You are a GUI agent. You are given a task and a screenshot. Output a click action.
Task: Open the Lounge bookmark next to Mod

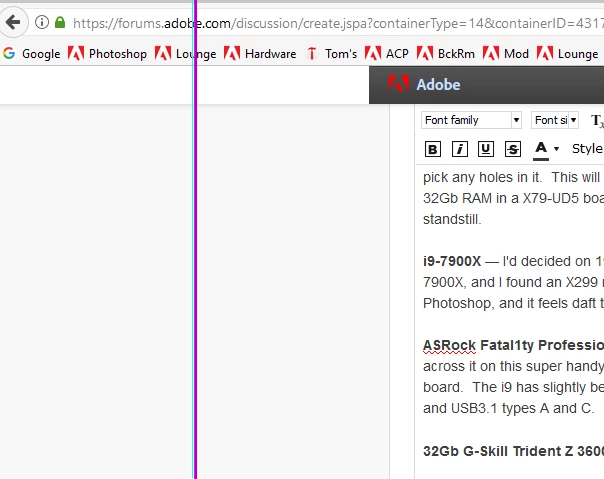[x=567, y=54]
